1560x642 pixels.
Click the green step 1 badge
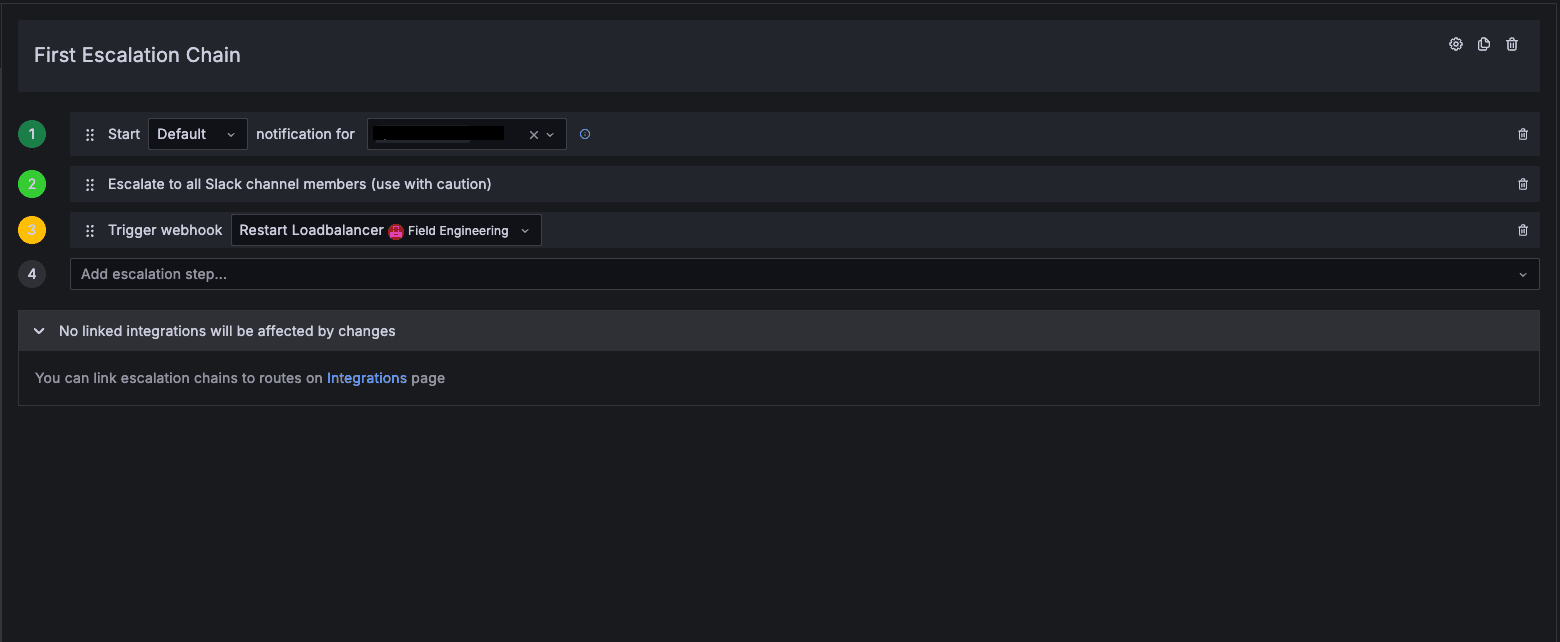(x=32, y=134)
